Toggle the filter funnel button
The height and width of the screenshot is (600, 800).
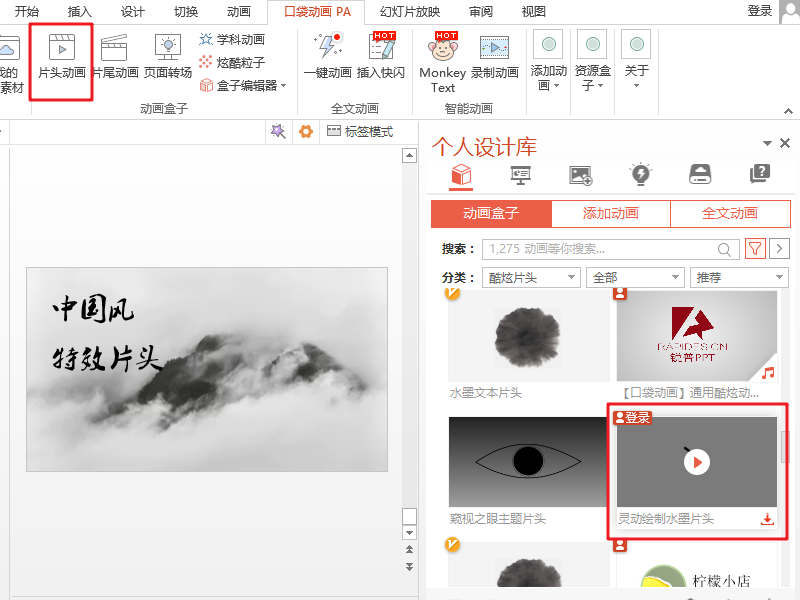(x=755, y=249)
